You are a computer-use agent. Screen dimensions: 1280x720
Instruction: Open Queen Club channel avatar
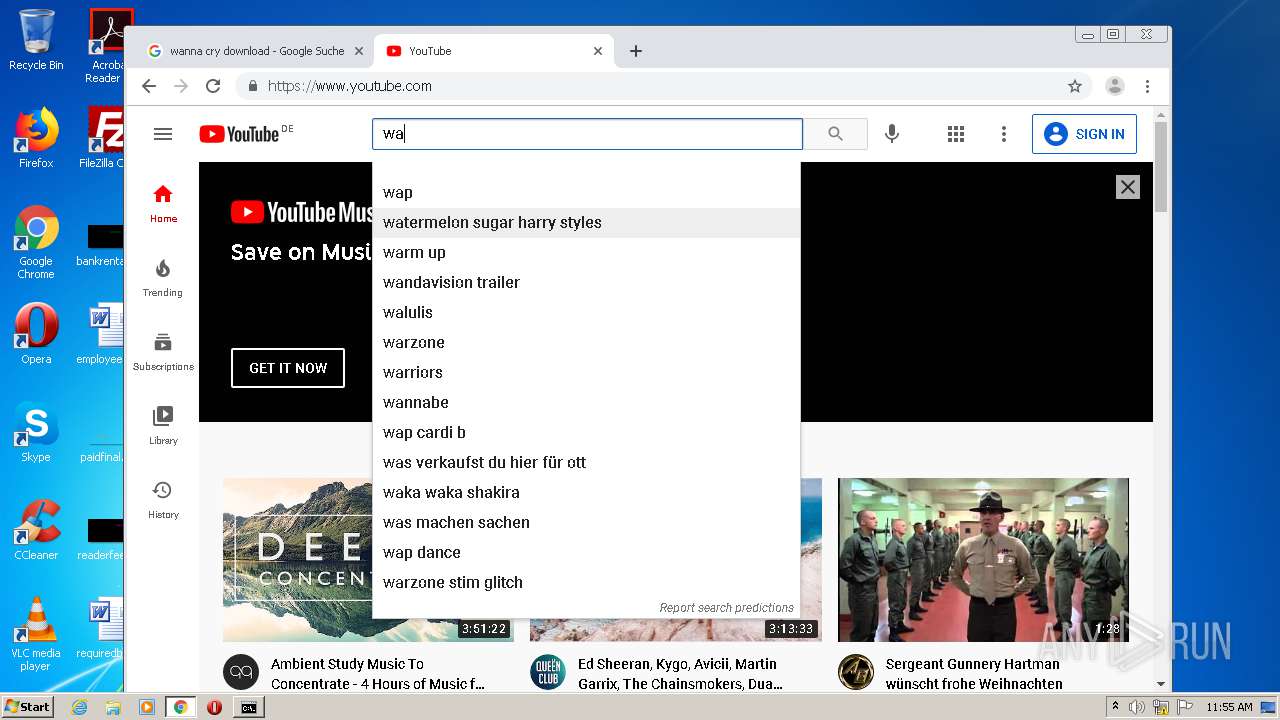pyautogui.click(x=548, y=672)
